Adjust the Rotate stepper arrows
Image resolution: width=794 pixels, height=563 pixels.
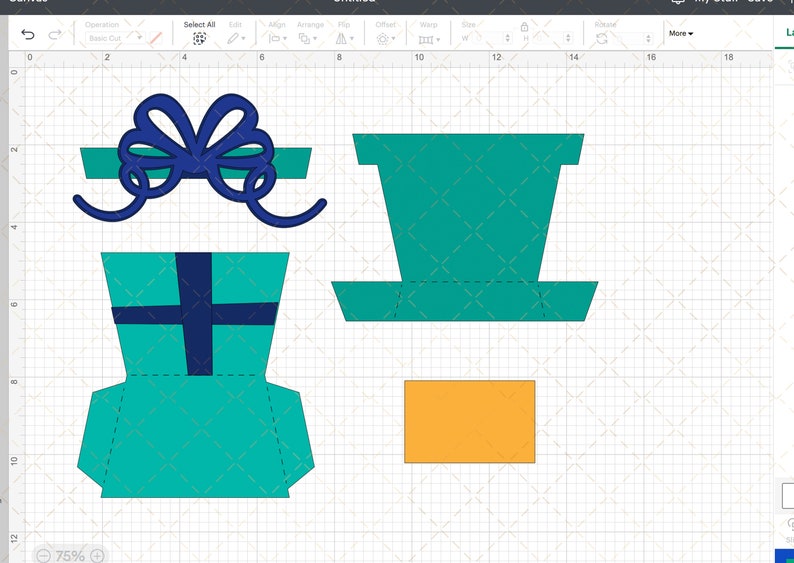[648, 38]
